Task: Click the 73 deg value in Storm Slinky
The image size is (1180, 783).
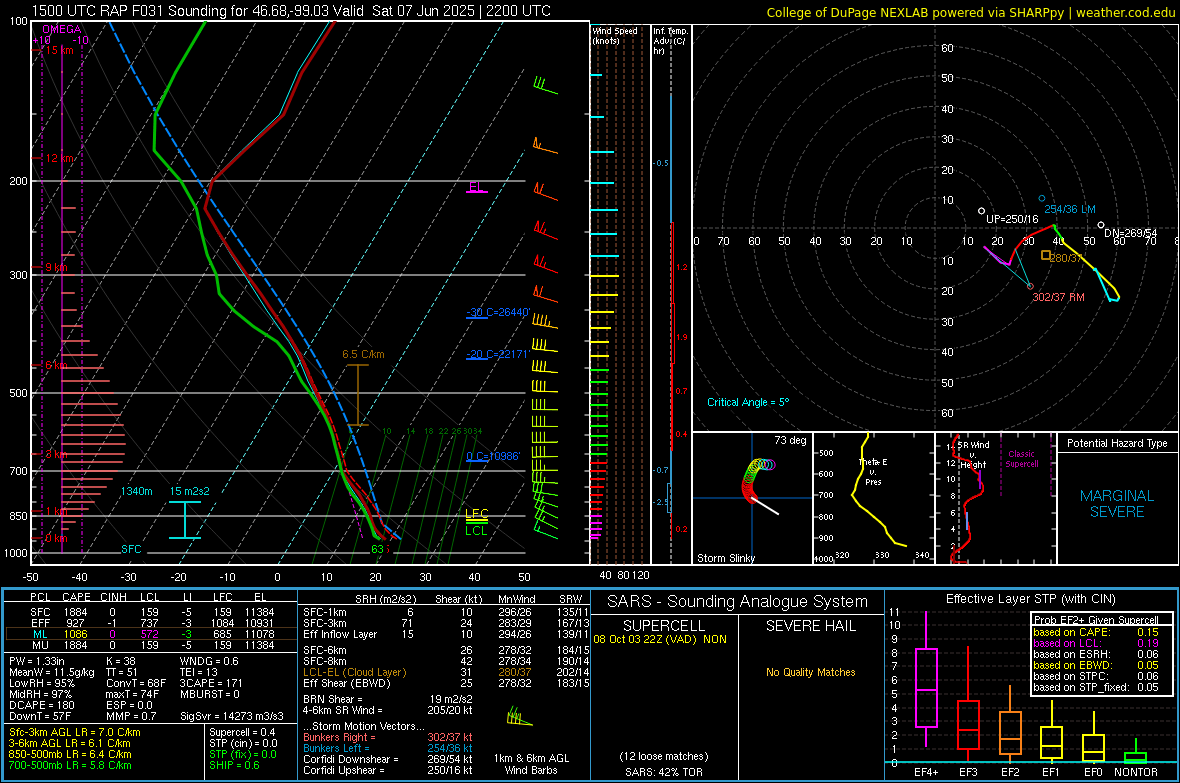Action: 790,440
